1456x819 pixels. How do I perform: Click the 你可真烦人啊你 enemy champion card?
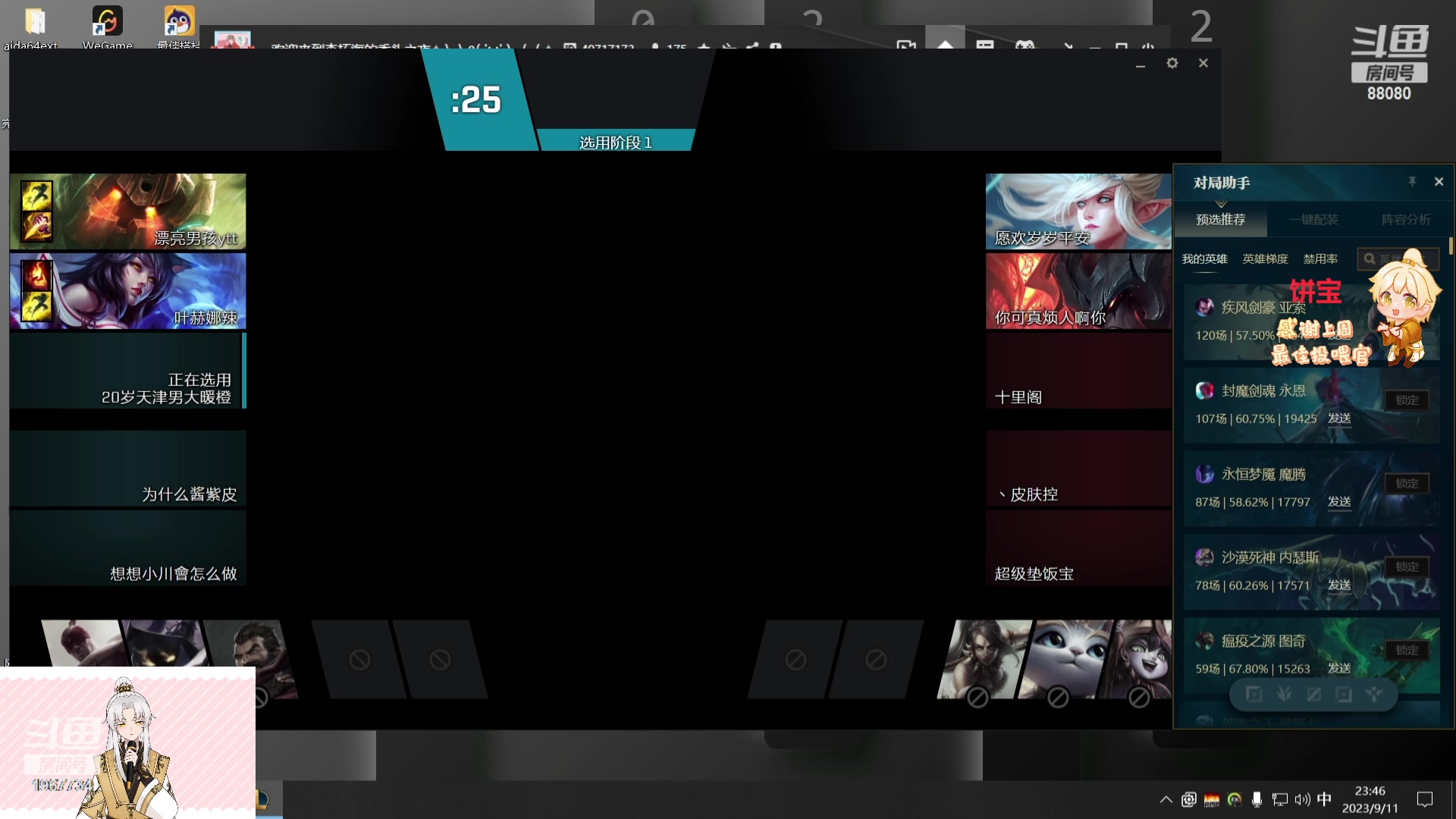(x=1078, y=291)
